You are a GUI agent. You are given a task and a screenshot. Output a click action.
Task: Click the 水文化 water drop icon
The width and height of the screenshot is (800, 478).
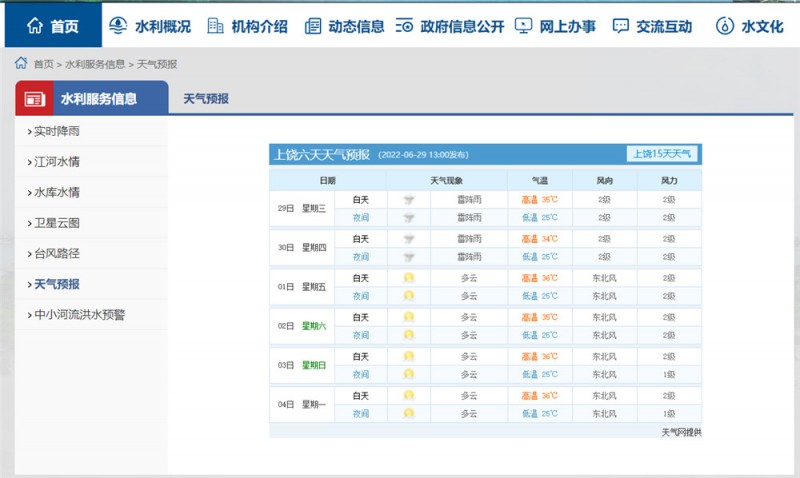click(x=724, y=26)
